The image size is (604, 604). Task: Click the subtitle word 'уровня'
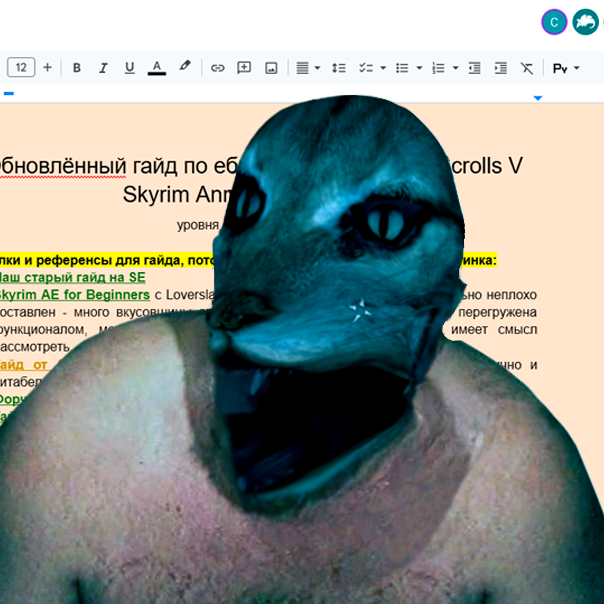coord(198,225)
